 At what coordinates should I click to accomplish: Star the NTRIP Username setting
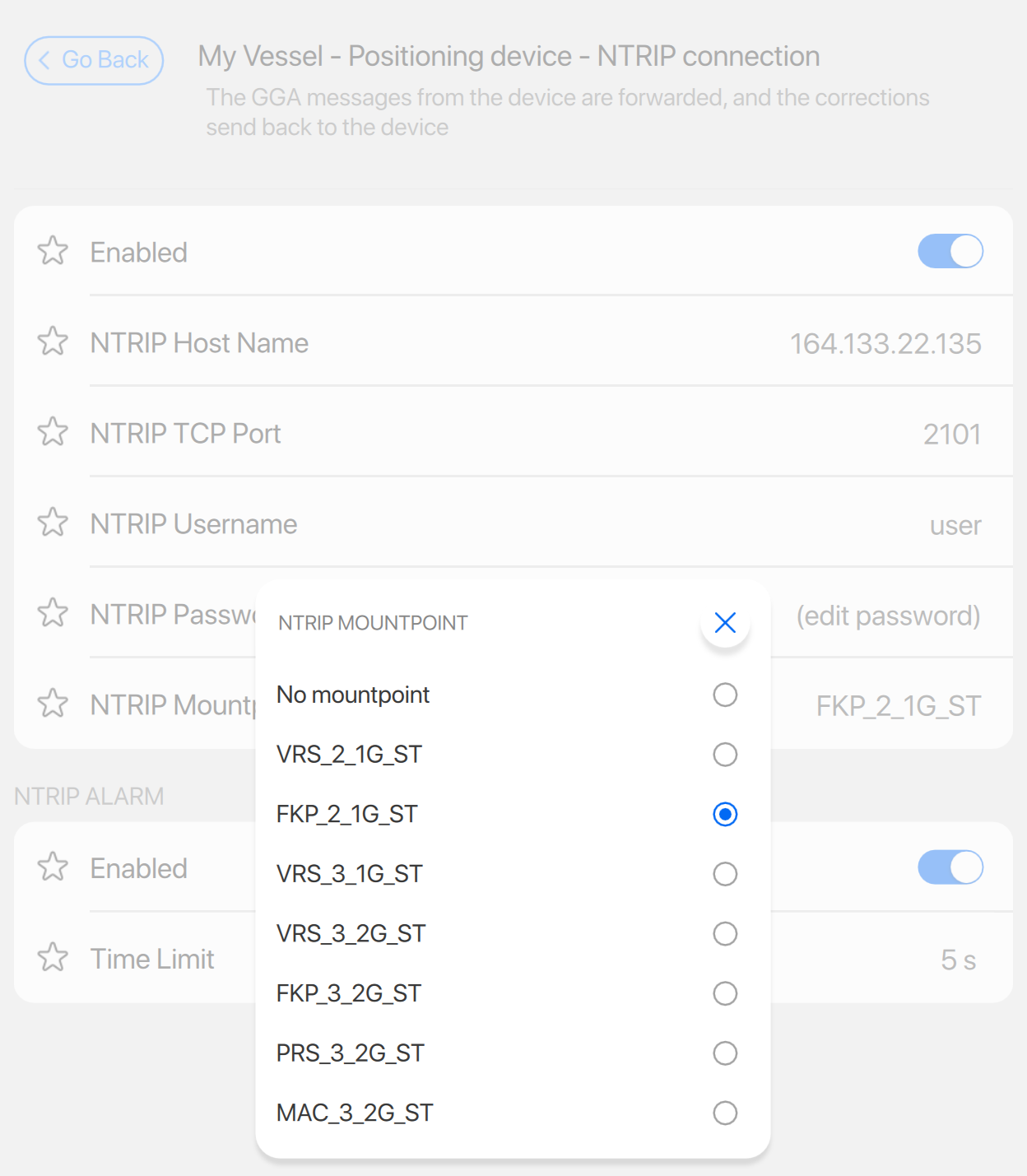coord(53,523)
